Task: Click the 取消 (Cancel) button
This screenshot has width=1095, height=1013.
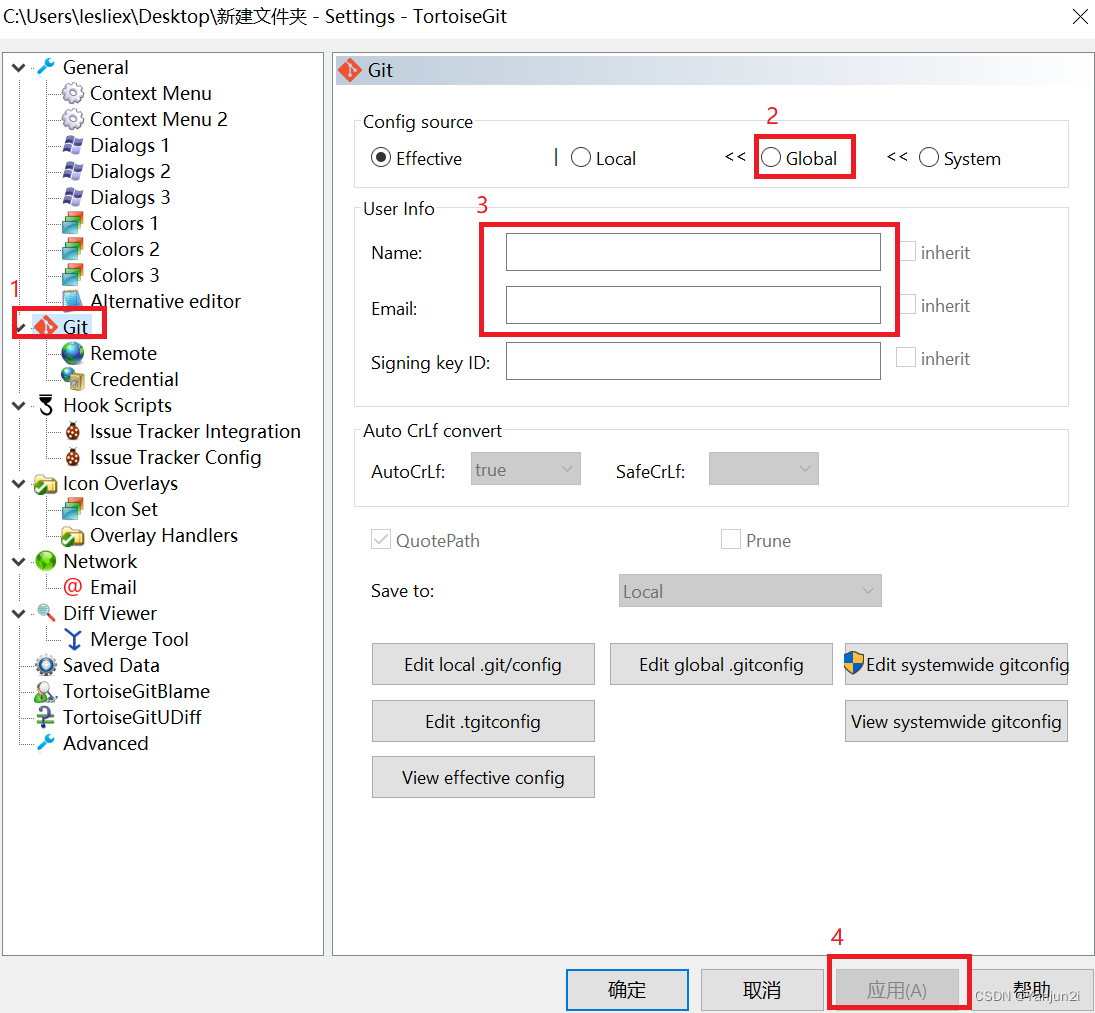Action: coord(762,989)
